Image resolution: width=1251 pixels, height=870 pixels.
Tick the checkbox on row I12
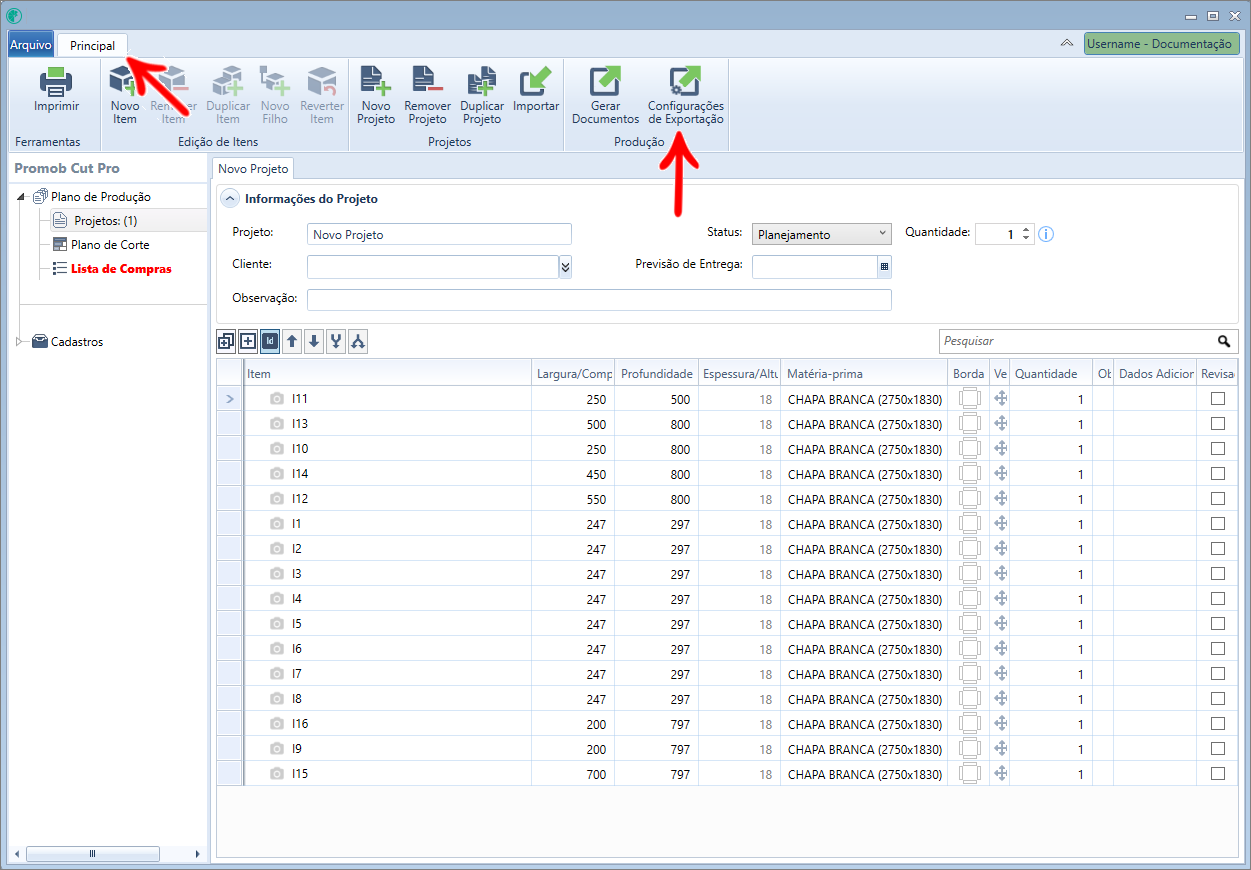[x=1217, y=498]
